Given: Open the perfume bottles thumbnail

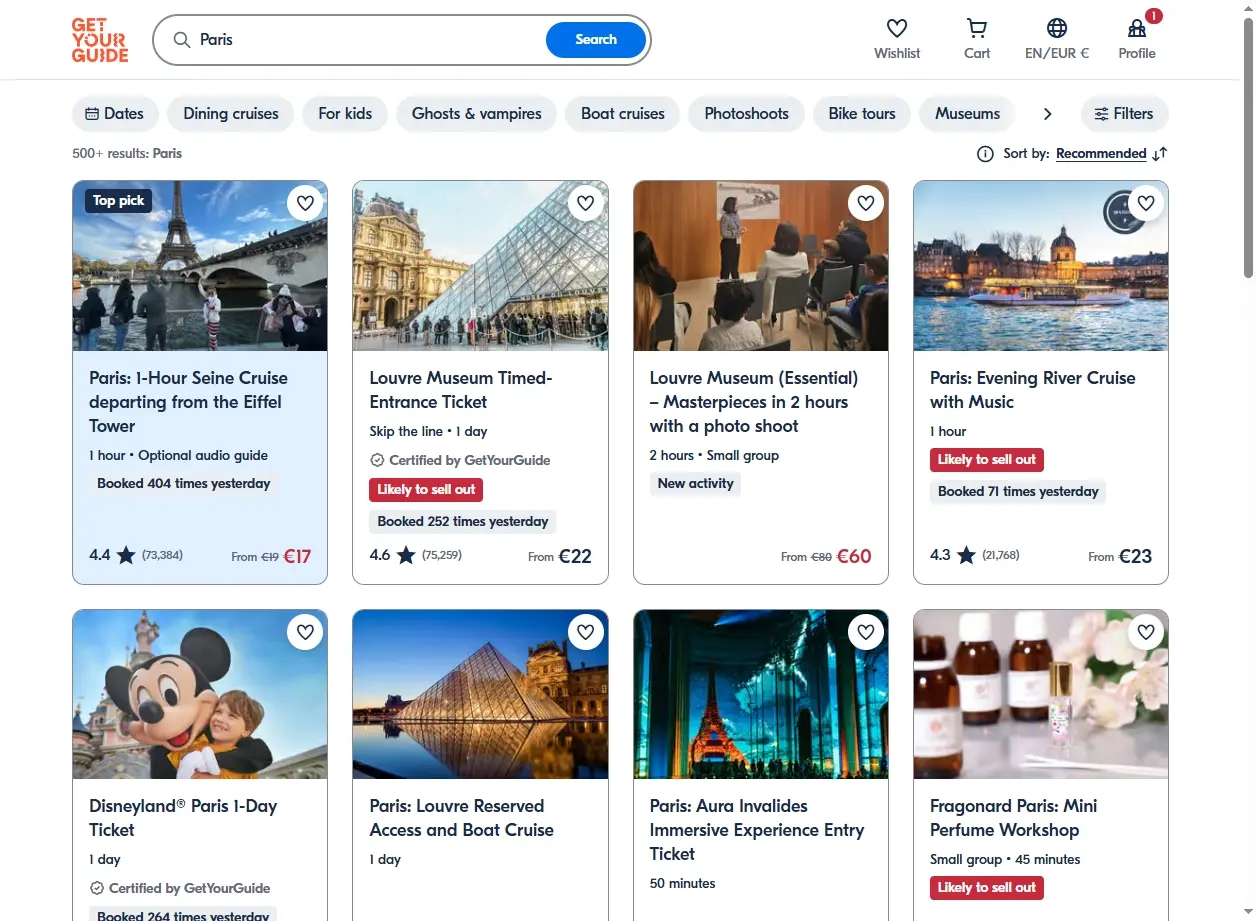Looking at the screenshot, I should (x=1041, y=695).
